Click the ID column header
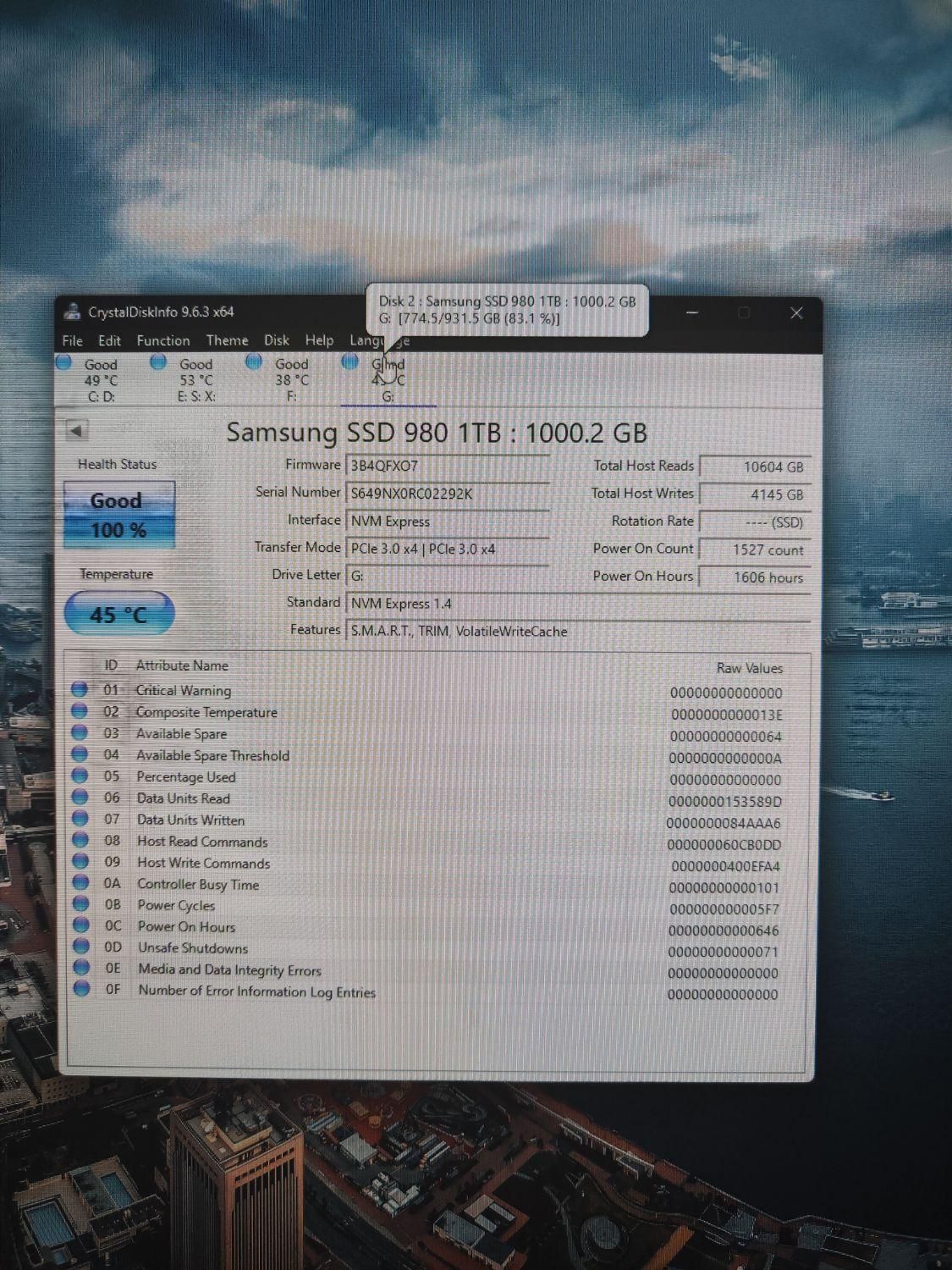 [111, 665]
